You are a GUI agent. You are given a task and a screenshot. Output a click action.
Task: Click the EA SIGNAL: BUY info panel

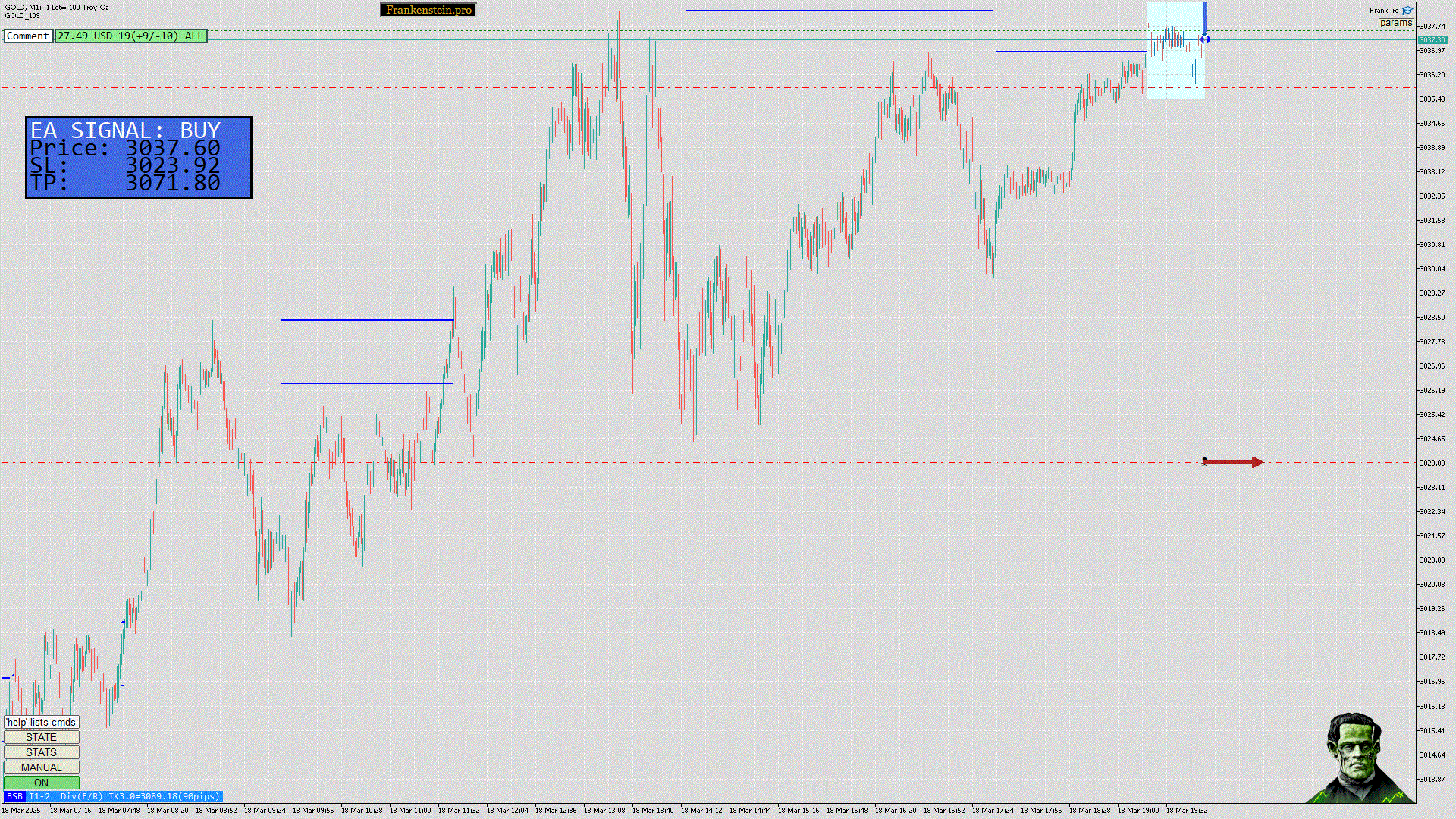pos(139,158)
